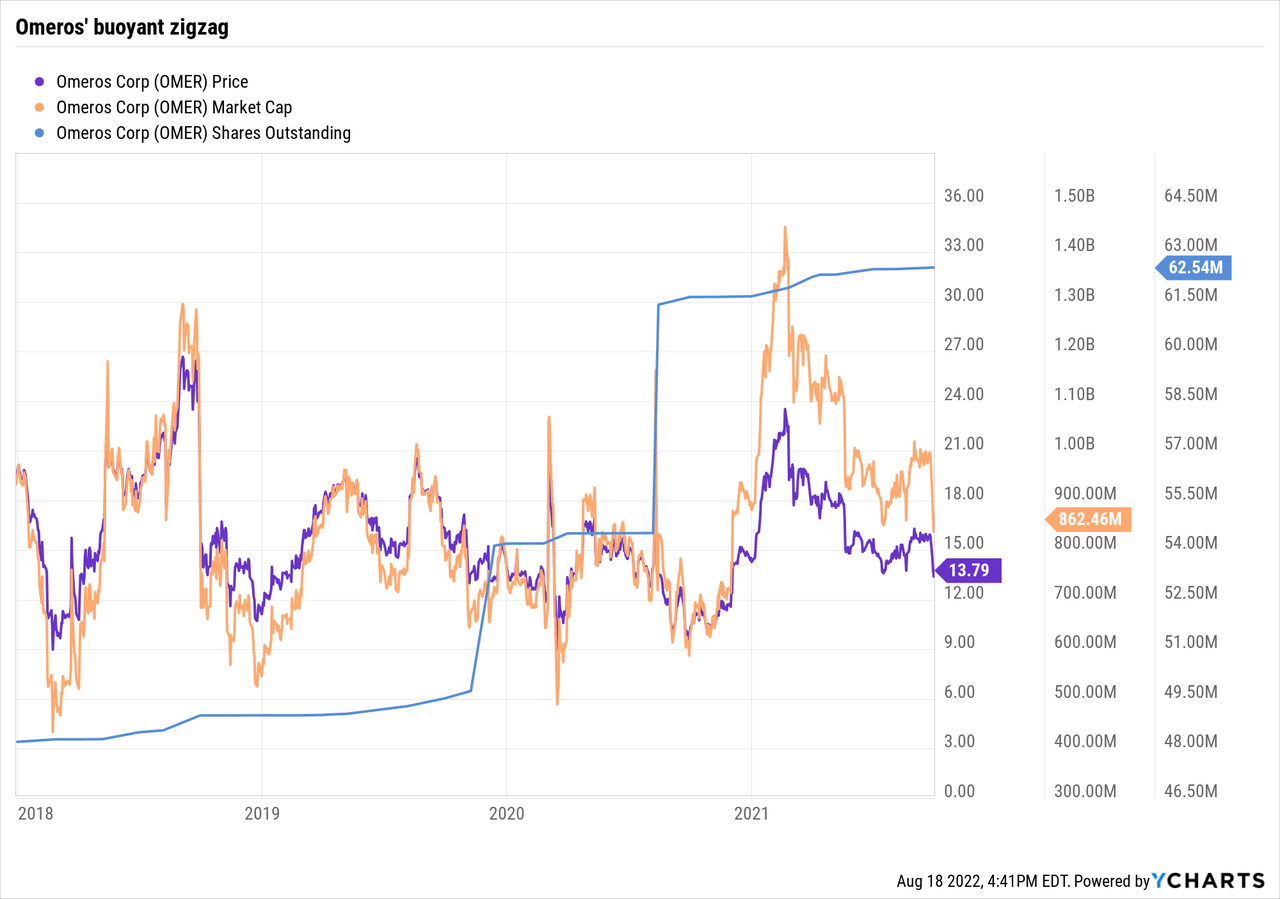
Task: Click the 36.00 price axis value
Action: [965, 196]
